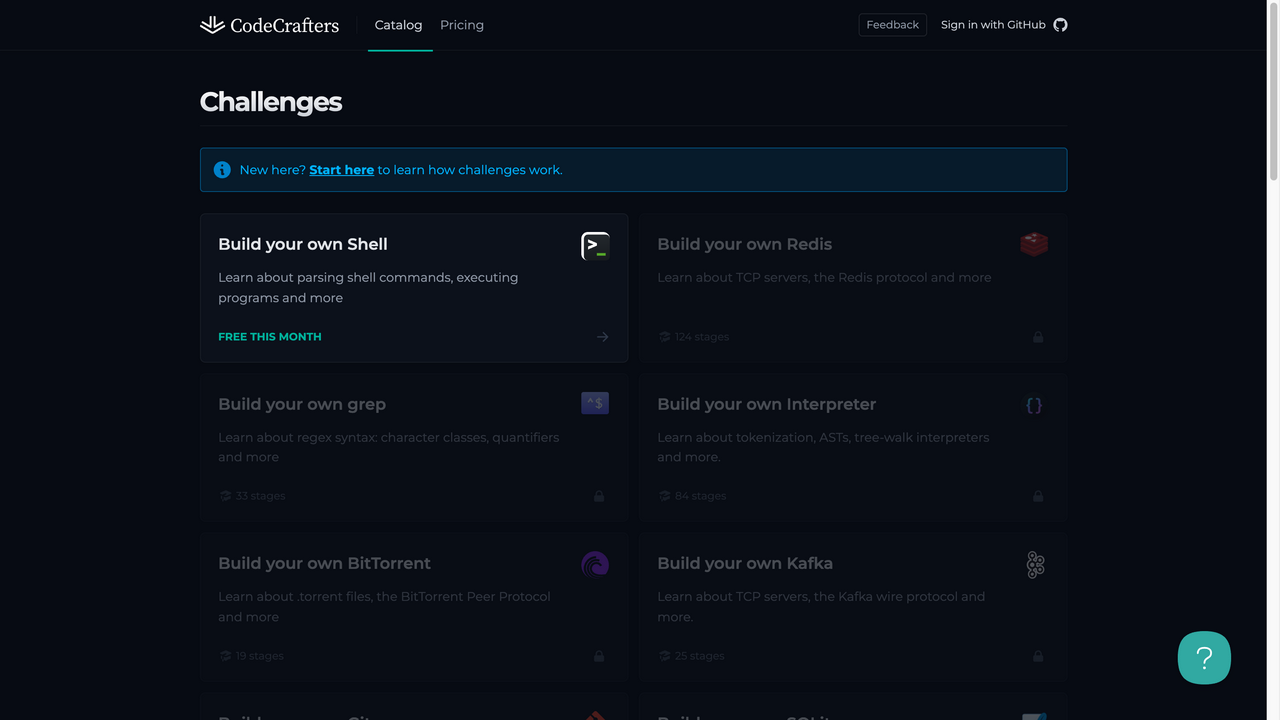The height and width of the screenshot is (720, 1280).
Task: Open Build your own grep challenge
Action: click(414, 447)
